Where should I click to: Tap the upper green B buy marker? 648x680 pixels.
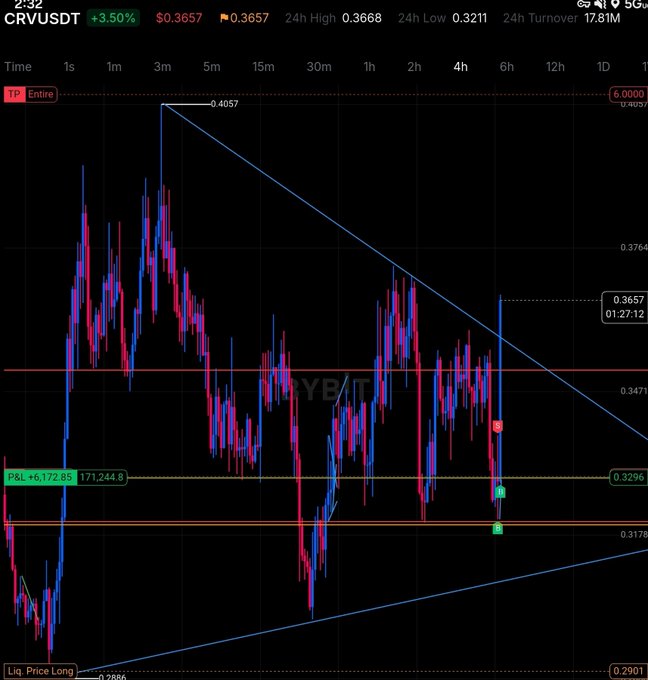(500, 491)
